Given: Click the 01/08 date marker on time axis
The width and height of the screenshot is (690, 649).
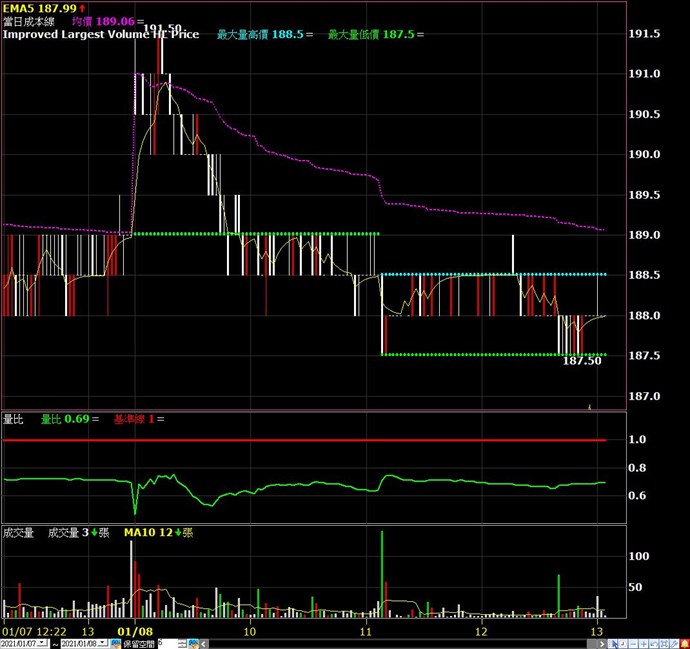Looking at the screenshot, I should [x=134, y=631].
